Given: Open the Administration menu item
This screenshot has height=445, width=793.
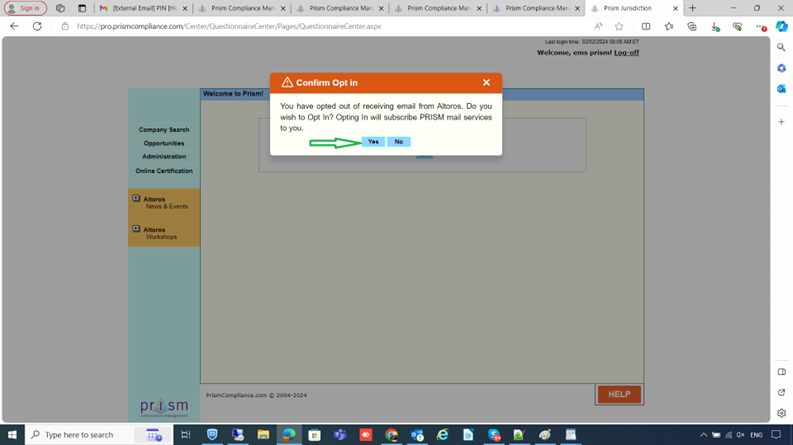Looking at the screenshot, I should pyautogui.click(x=164, y=157).
